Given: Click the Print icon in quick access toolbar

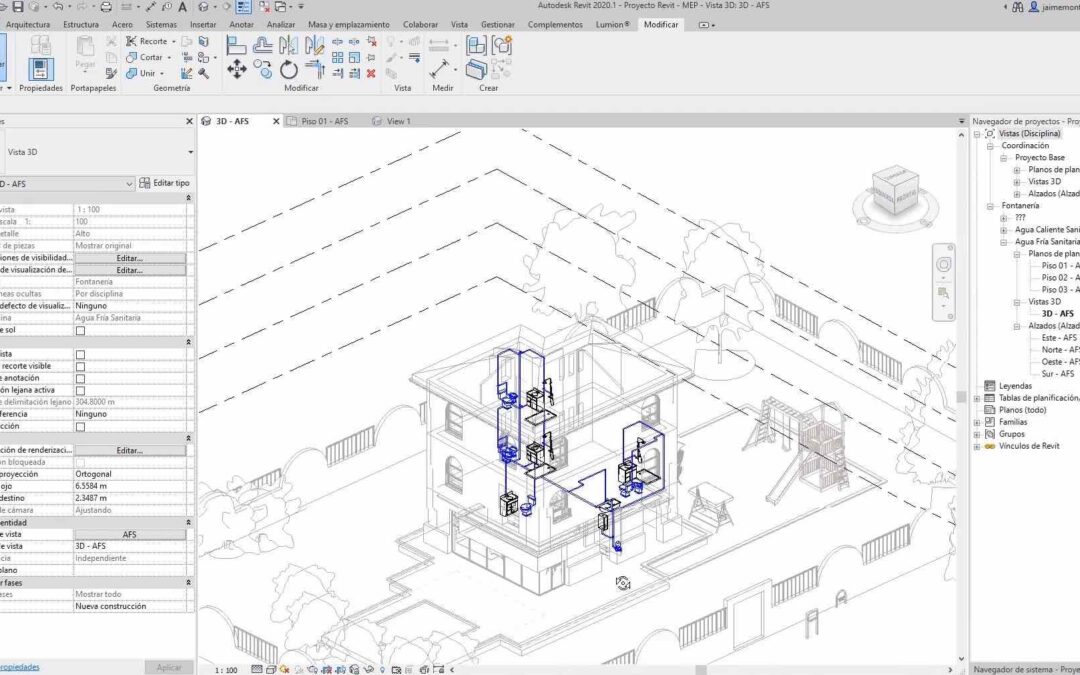Looking at the screenshot, I should (105, 6).
